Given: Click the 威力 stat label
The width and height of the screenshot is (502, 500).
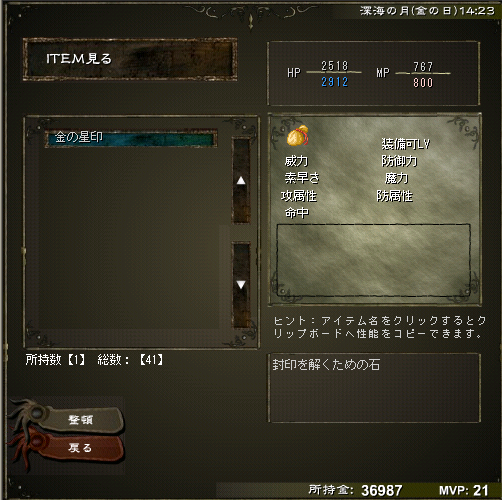Looking at the screenshot, I should pos(296,161).
